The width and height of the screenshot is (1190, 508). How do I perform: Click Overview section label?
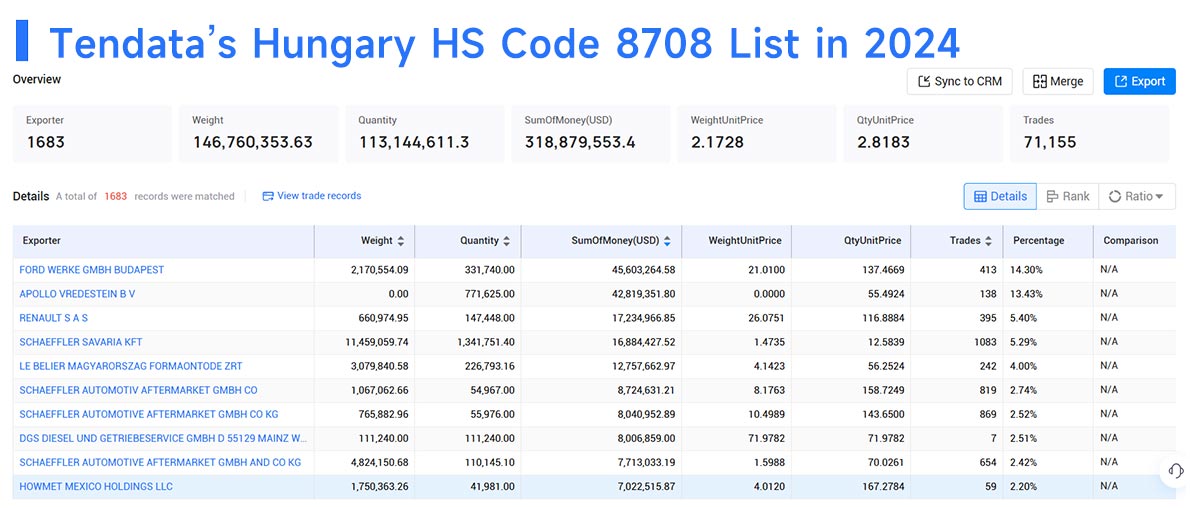[36, 79]
